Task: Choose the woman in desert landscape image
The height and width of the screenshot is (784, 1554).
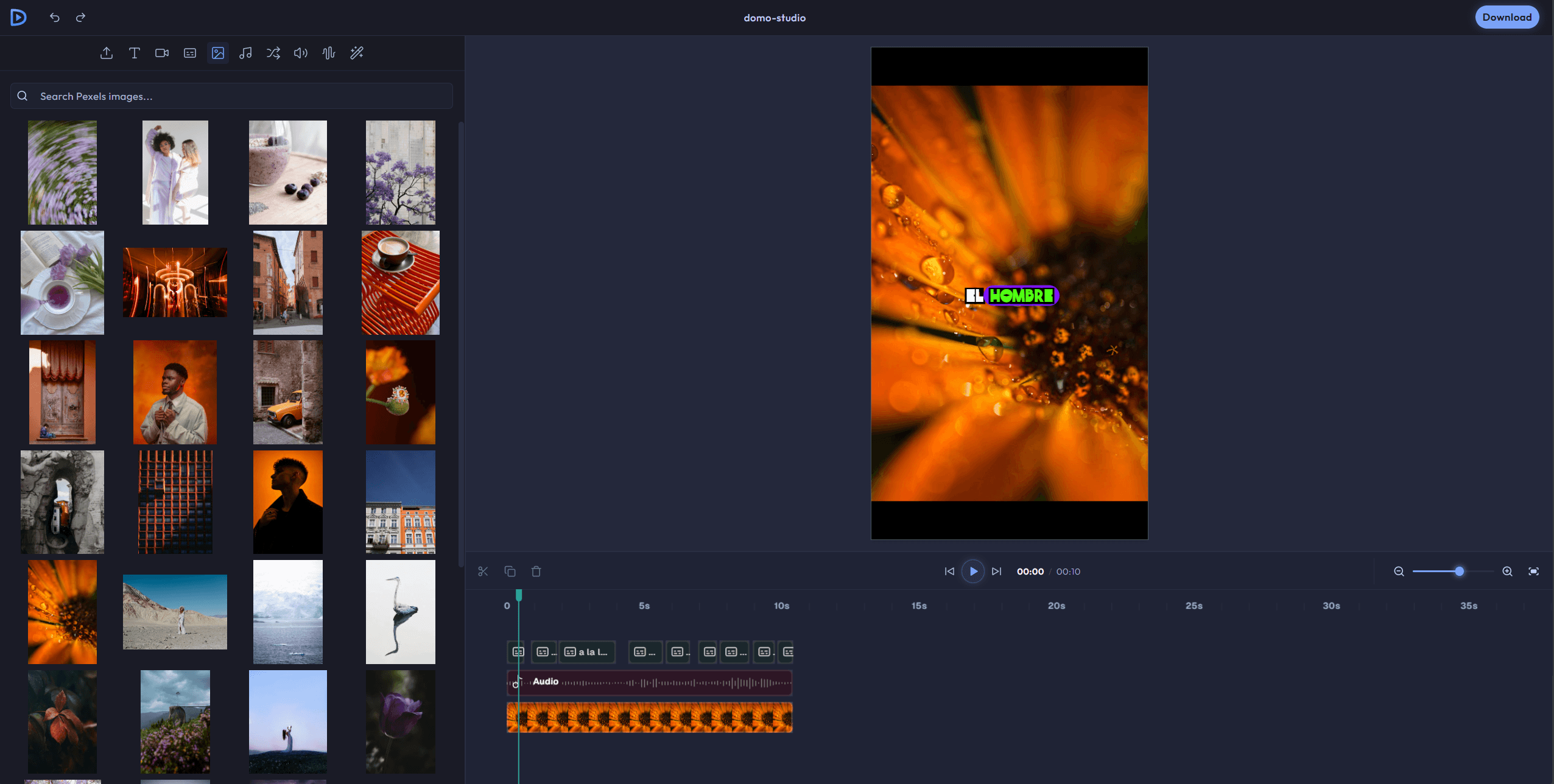Action: point(175,612)
